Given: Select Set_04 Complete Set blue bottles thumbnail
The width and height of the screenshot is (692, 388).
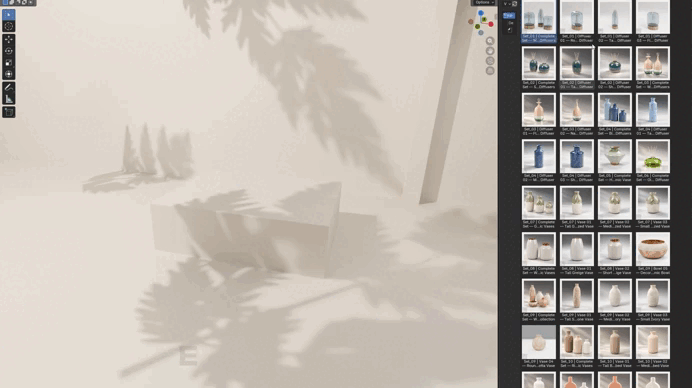Looking at the screenshot, I should [x=615, y=114].
